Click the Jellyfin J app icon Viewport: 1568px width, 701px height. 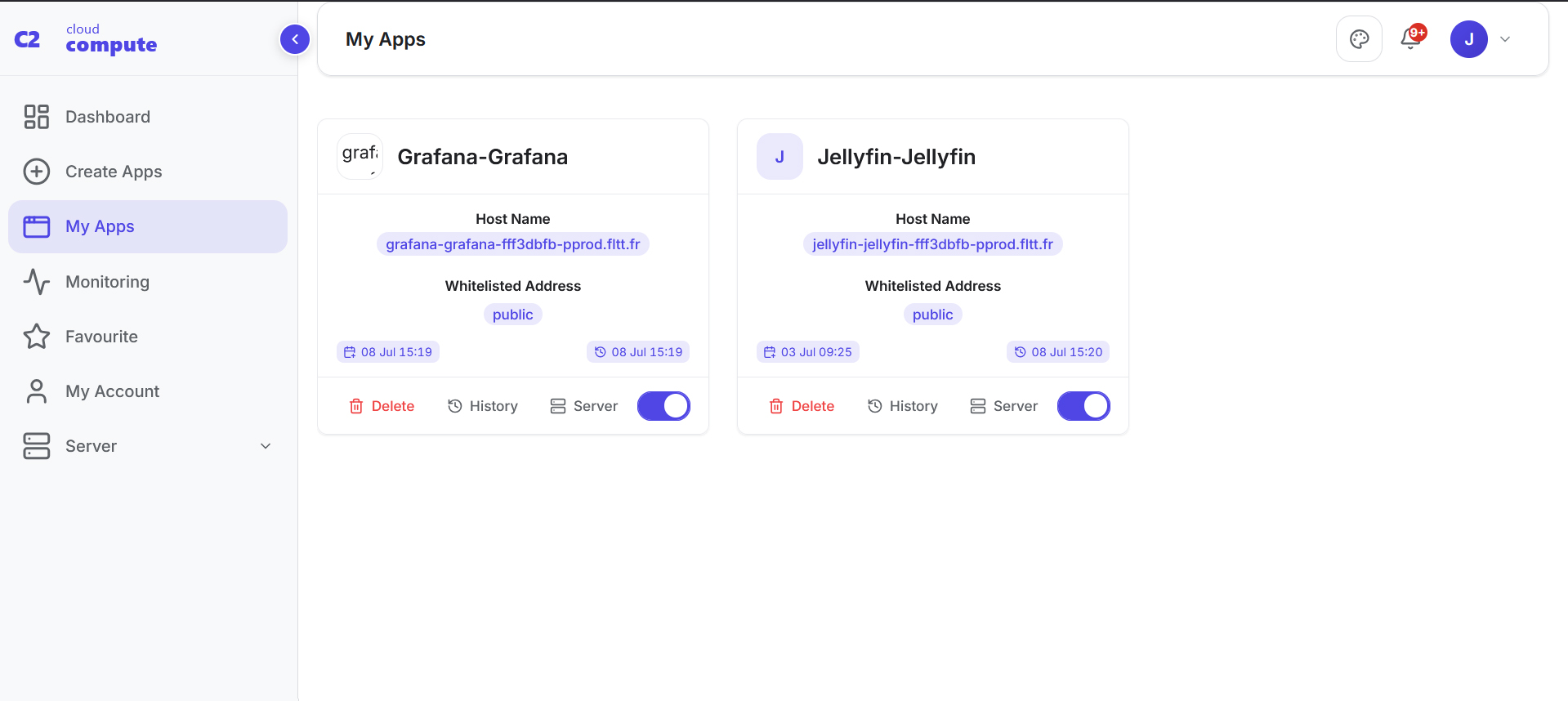coord(780,157)
